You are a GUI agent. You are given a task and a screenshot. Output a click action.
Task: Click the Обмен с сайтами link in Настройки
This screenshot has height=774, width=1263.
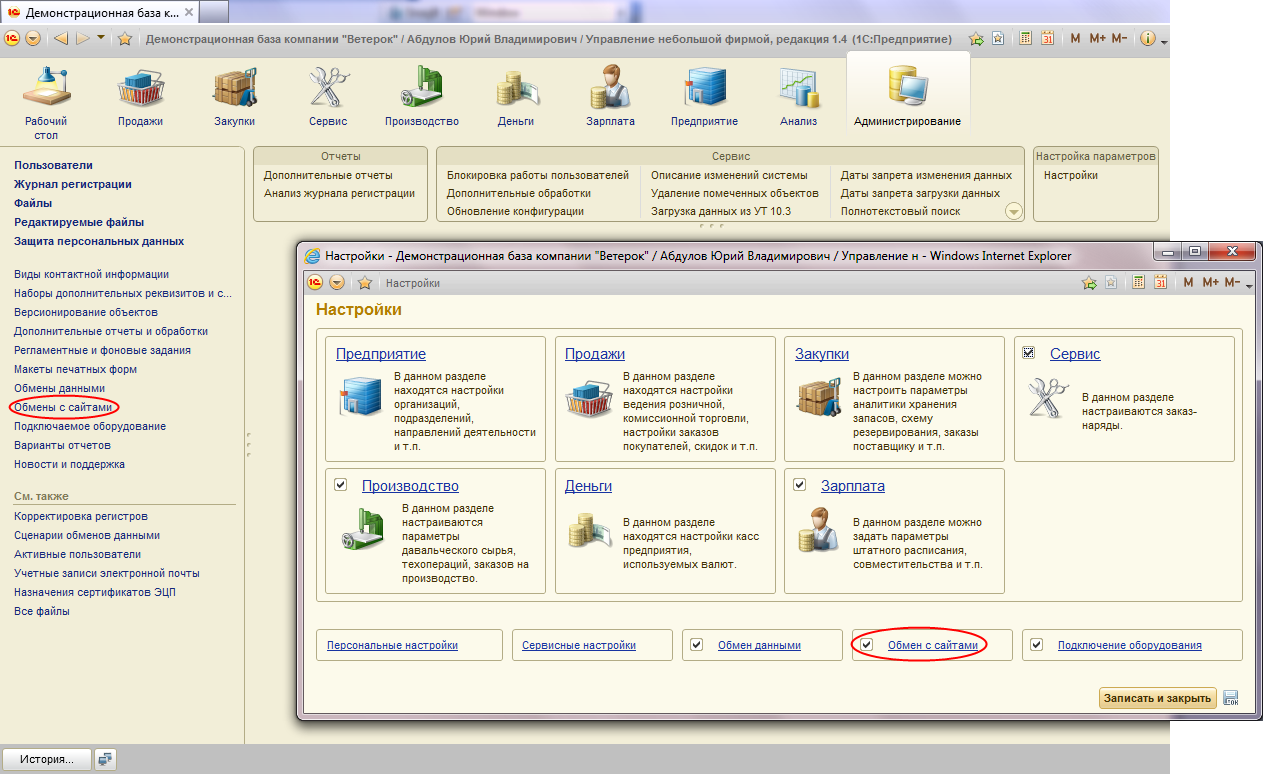tap(933, 645)
